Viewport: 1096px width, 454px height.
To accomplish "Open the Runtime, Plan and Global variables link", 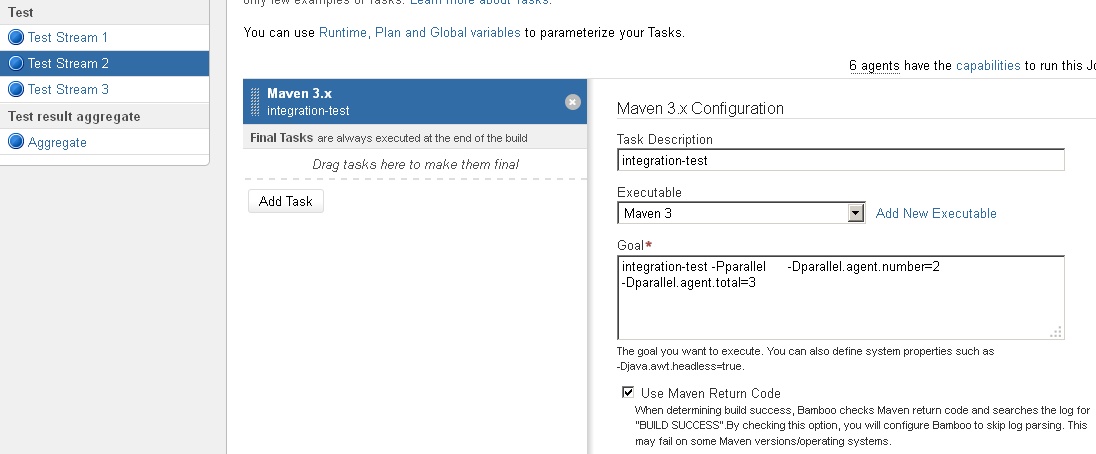I will (x=419, y=32).
